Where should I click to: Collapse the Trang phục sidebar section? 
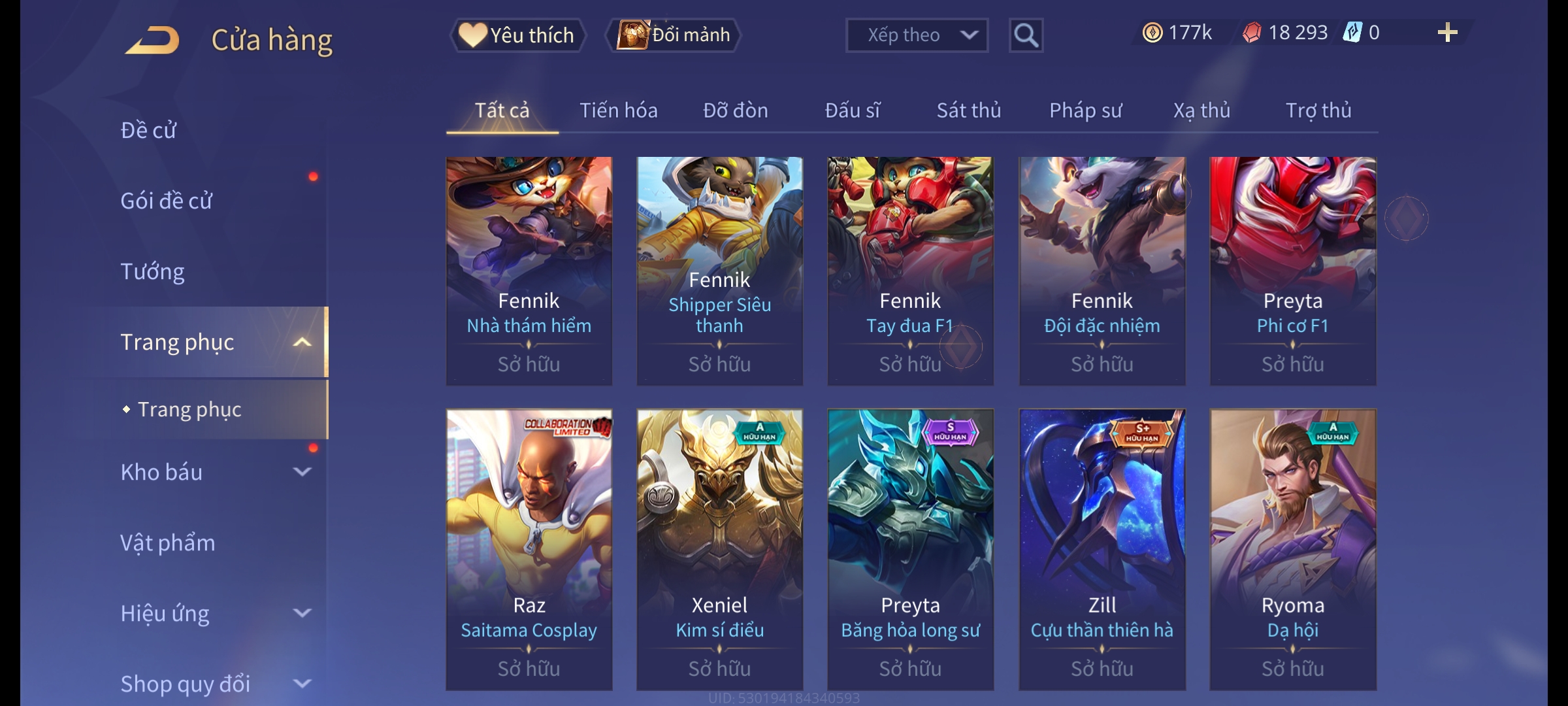tap(302, 342)
